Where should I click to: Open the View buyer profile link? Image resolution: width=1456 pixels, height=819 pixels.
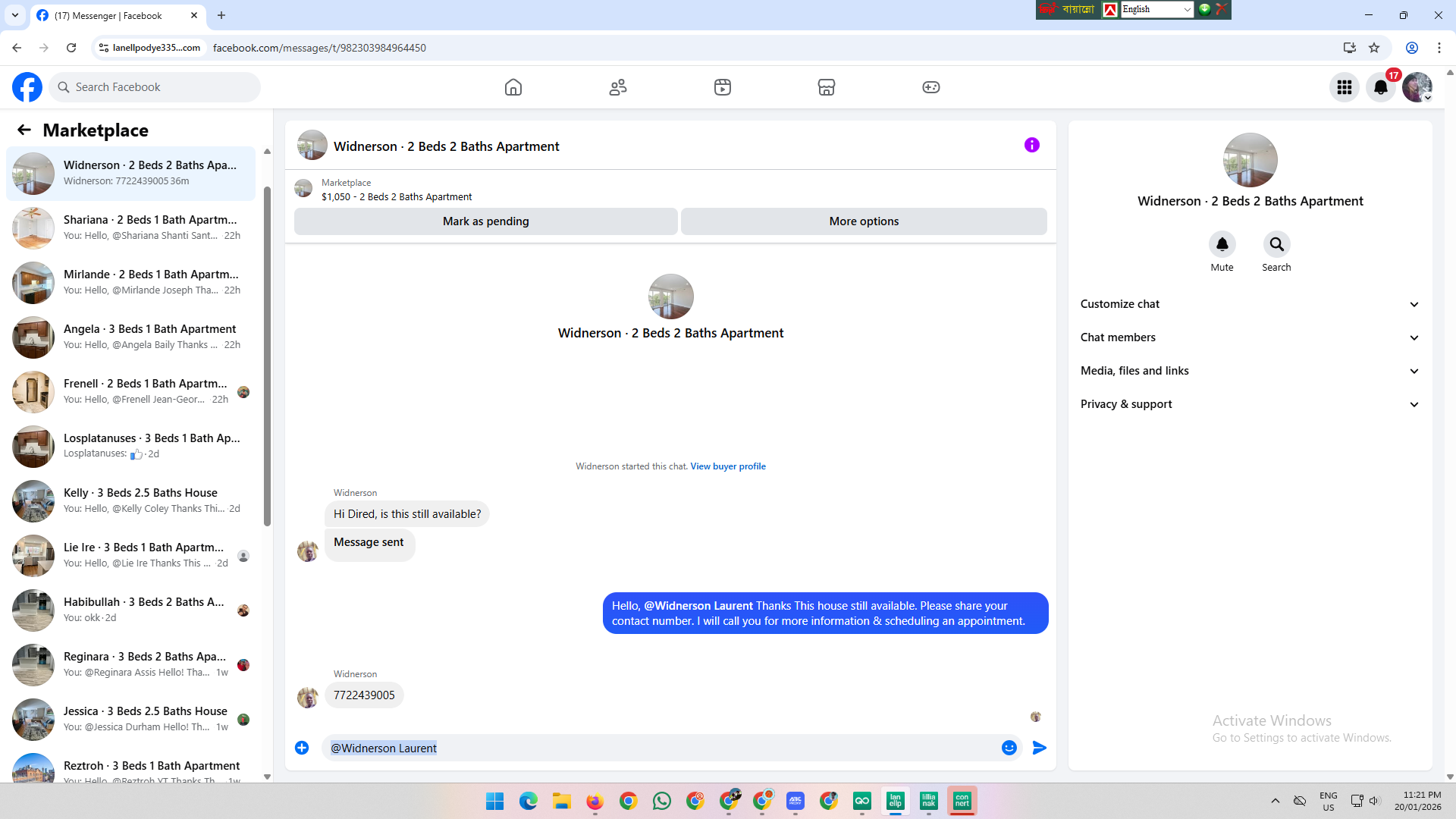[728, 466]
